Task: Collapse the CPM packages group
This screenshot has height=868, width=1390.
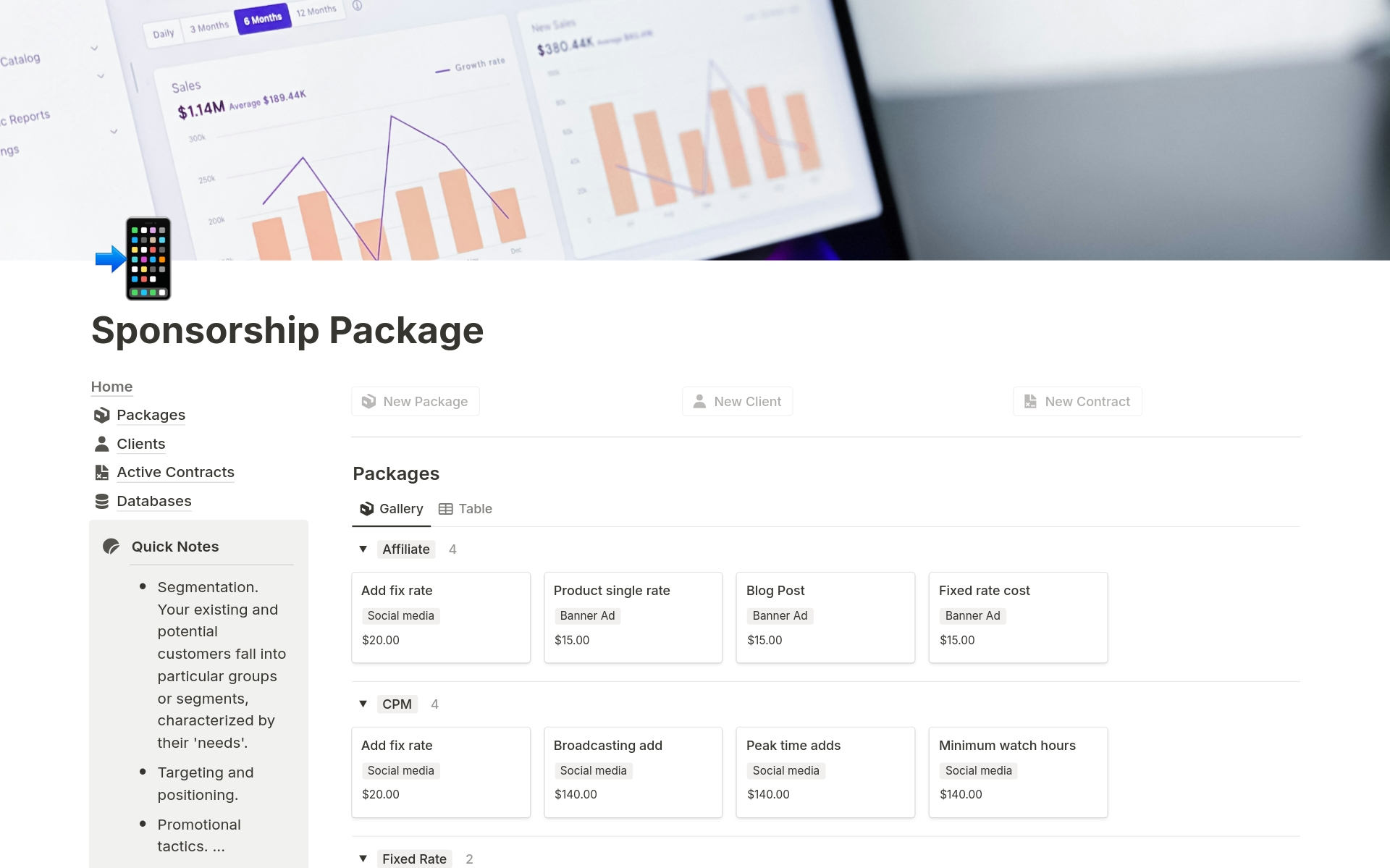Action: pos(364,704)
